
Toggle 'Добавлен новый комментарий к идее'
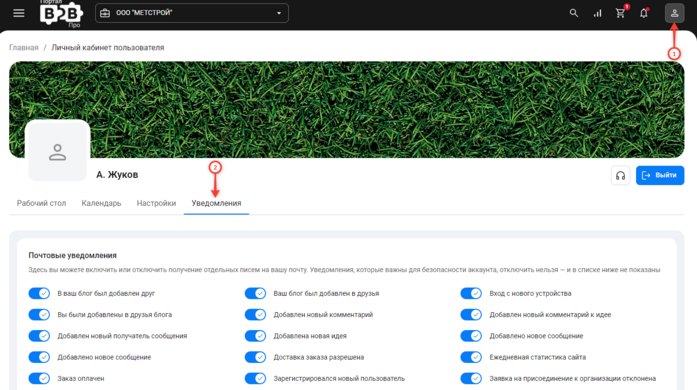(471, 315)
